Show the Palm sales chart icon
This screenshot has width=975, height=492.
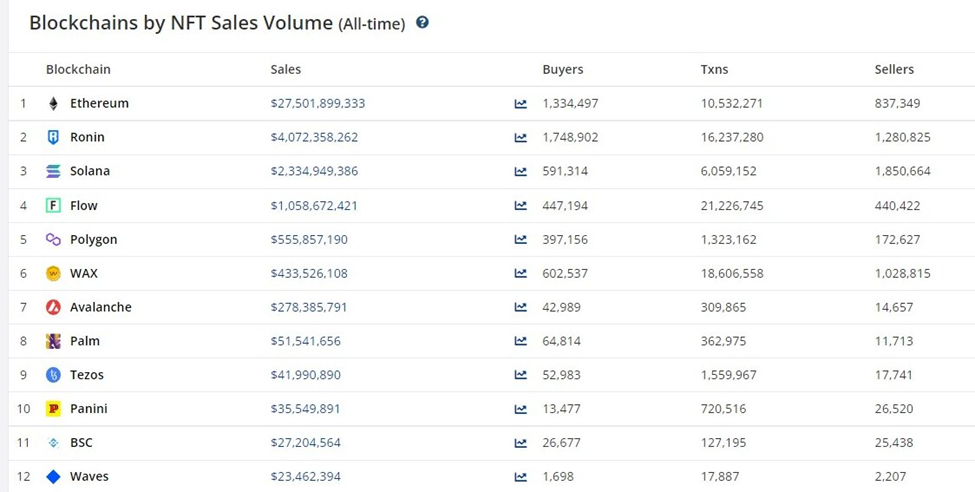point(521,341)
